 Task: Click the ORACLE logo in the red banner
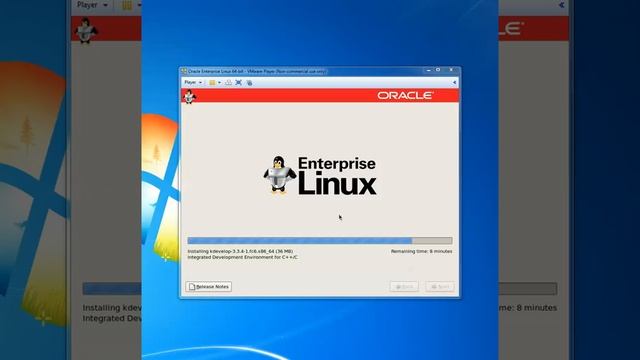pos(404,96)
